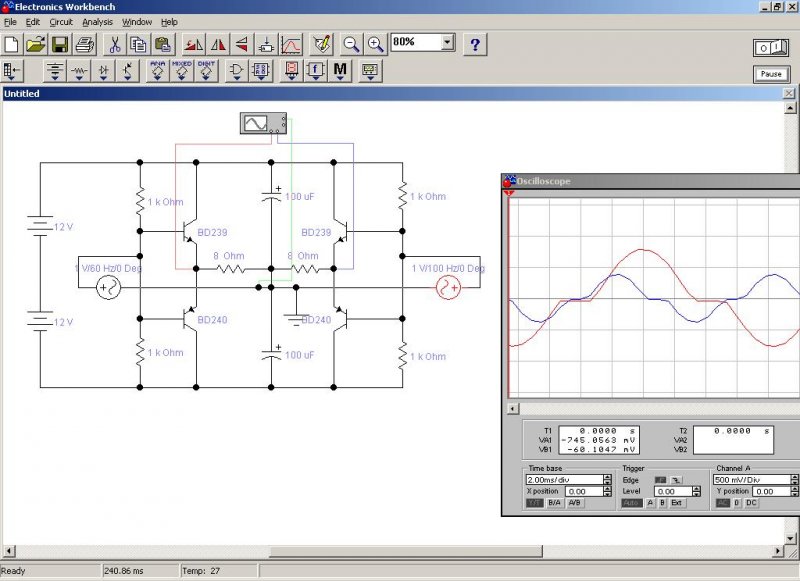Open the Digital flip-flop parts bin

pyautogui.click(x=261, y=70)
